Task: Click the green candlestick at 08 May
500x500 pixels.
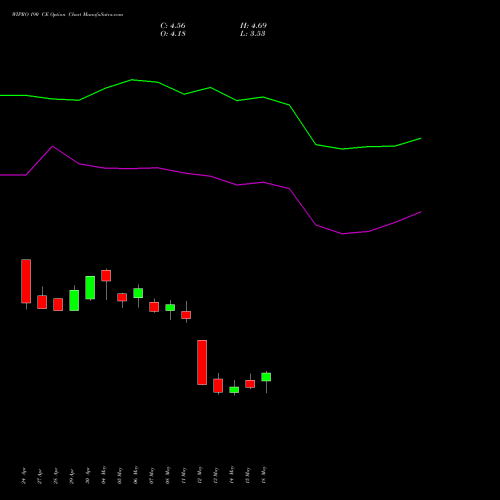Action: pos(170,307)
